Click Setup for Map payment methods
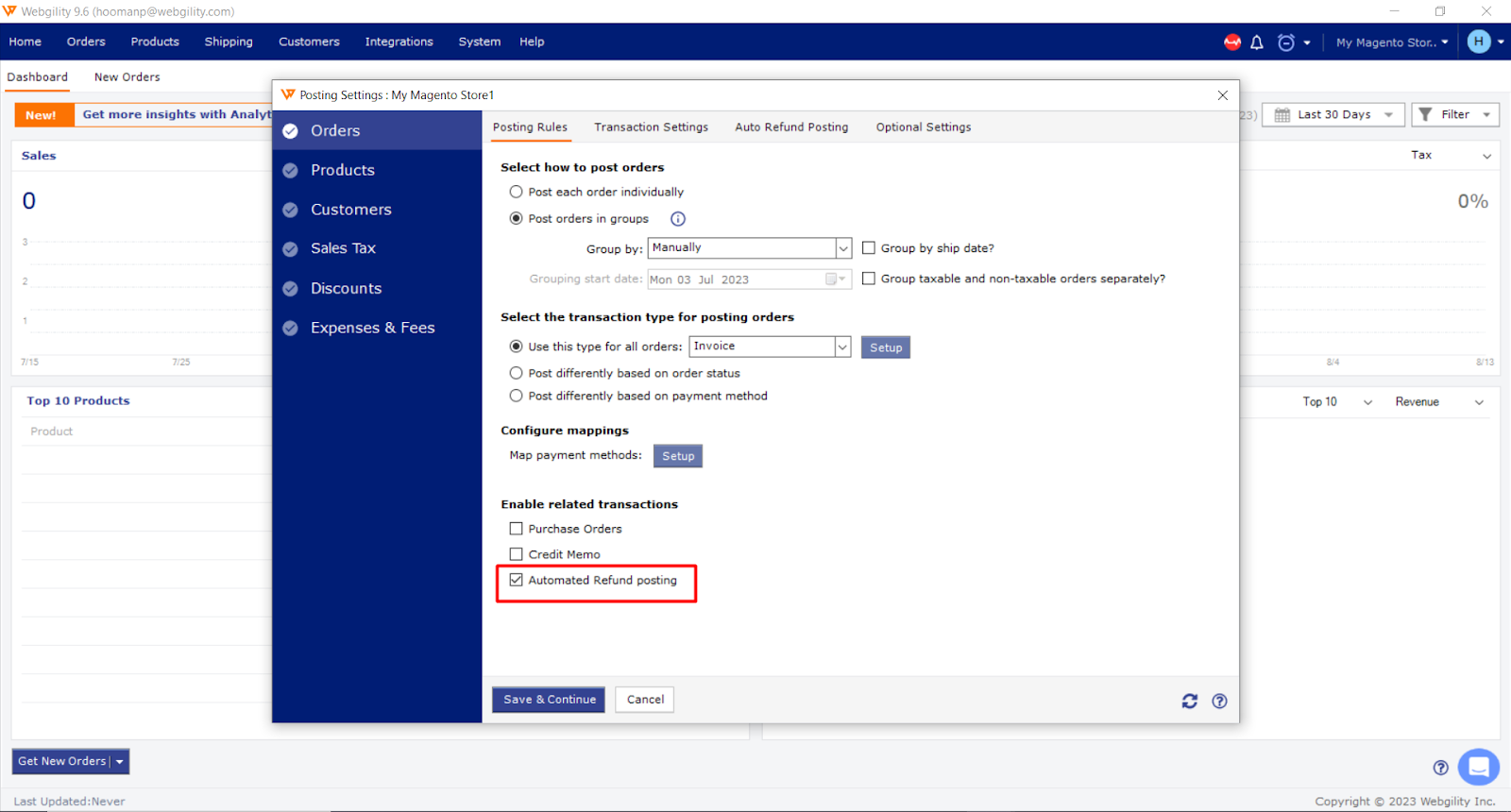Screen dimensions: 1511x812 pyautogui.click(x=678, y=456)
